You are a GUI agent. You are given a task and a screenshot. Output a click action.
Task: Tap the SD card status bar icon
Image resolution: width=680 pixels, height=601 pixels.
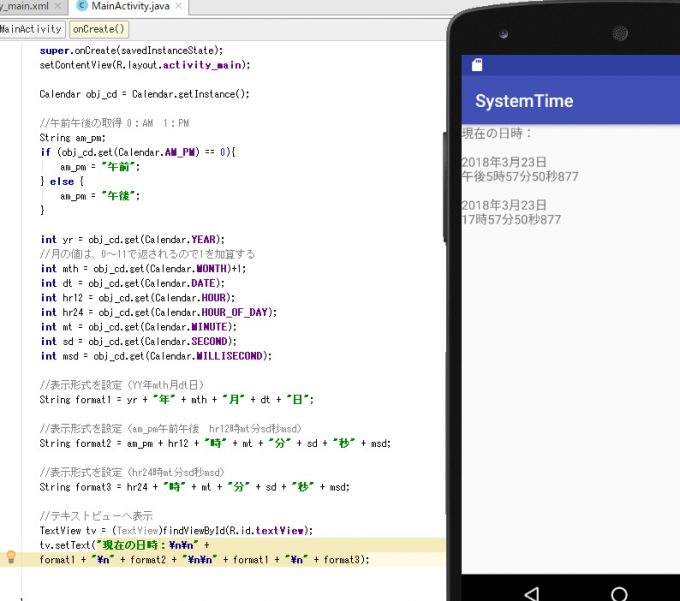477,65
